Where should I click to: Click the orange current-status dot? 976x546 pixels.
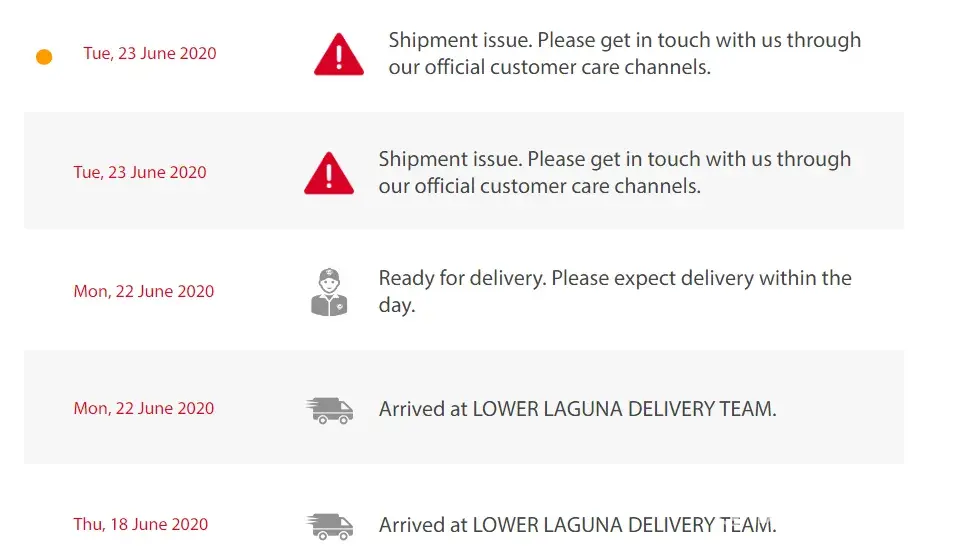tap(44, 57)
